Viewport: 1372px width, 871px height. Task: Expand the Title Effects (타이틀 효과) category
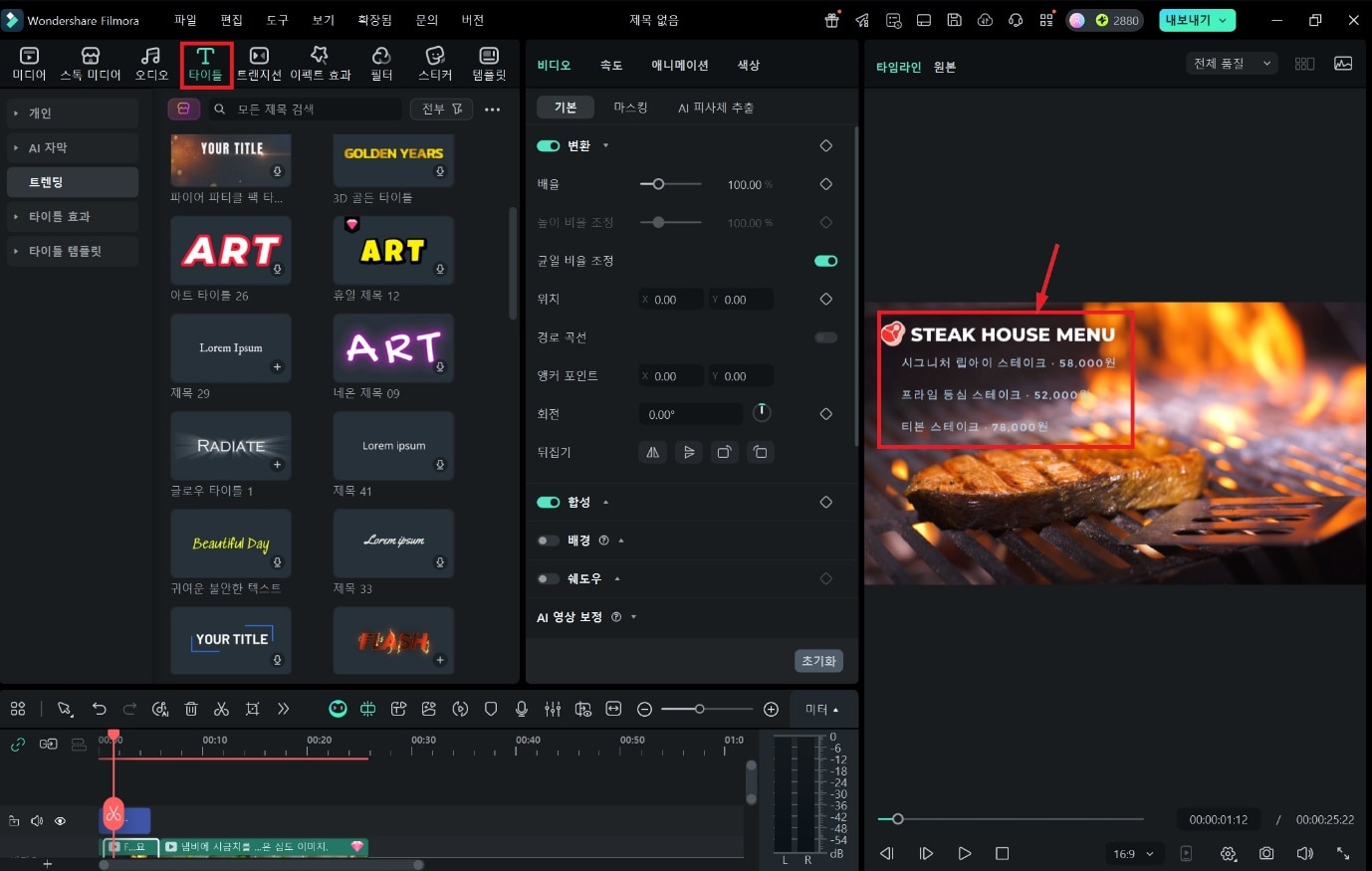pos(60,217)
